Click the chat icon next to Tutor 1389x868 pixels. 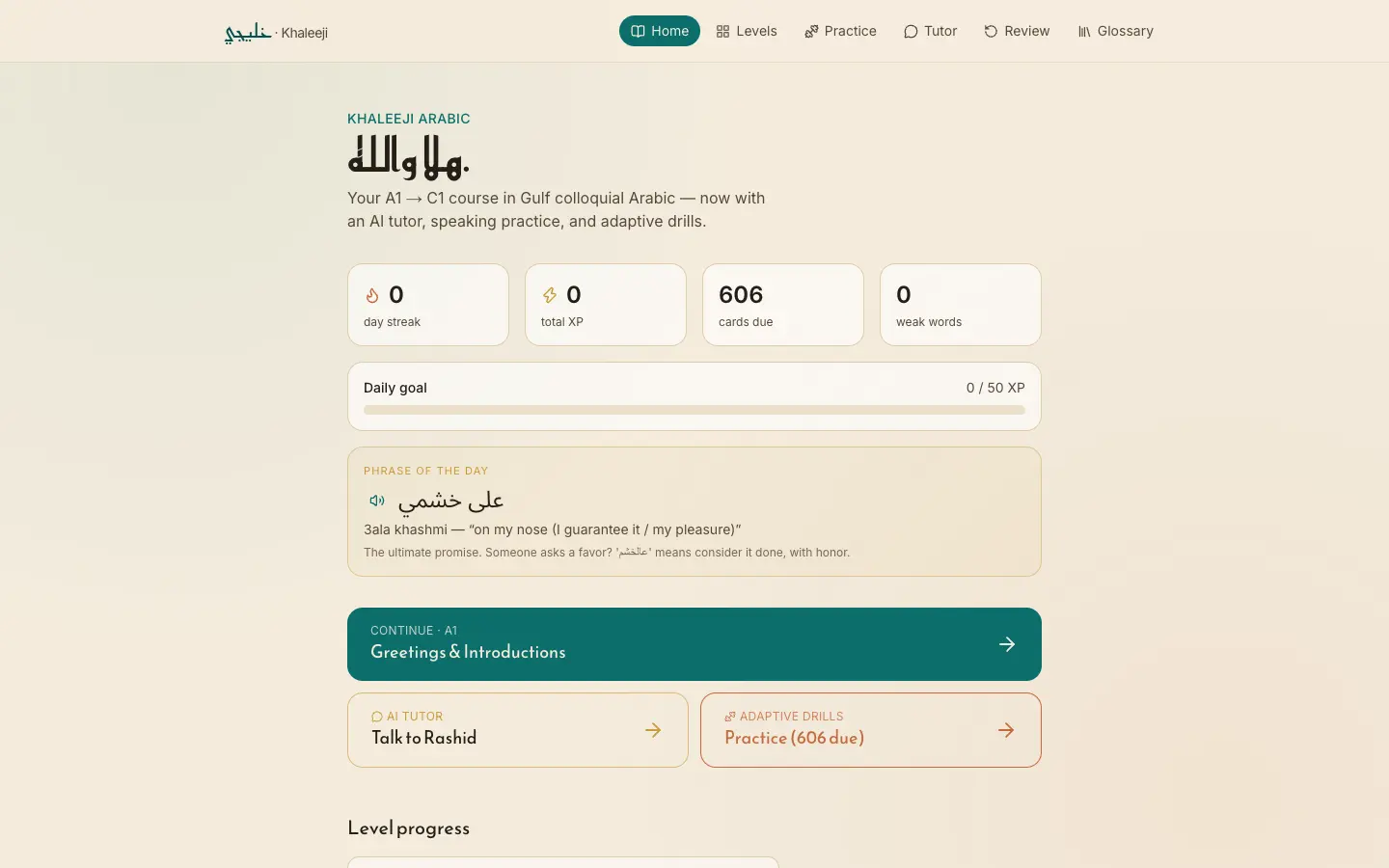coord(911,32)
